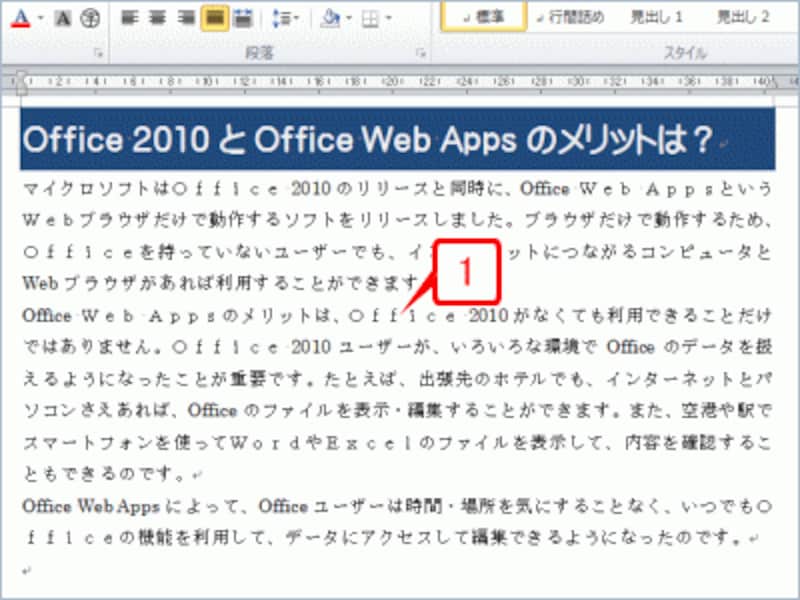The width and height of the screenshot is (800, 600).
Task: Click the heading 'Office 2010 と Office Web Apps のメリットは？'
Action: tap(367, 139)
